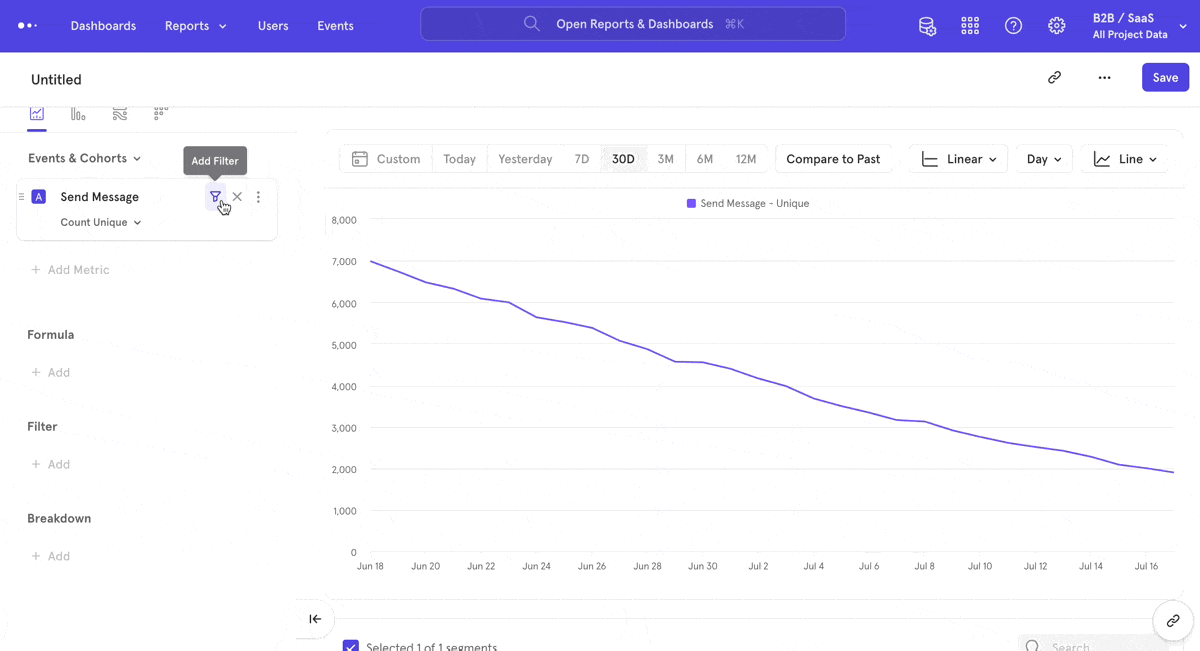Open the Send Message three-dot options menu
Image resolution: width=1200 pixels, height=651 pixels.
tap(258, 197)
